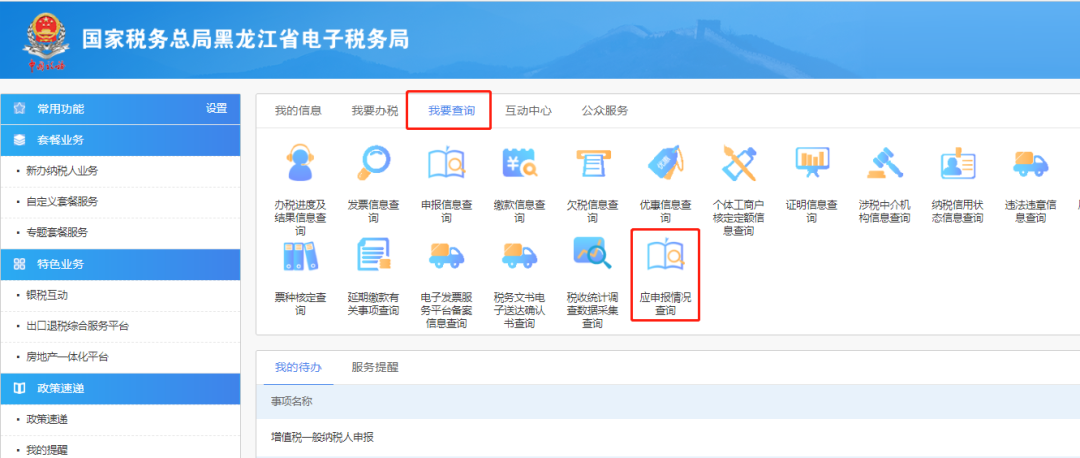Open 欠税信息查询 icon
The width and height of the screenshot is (1080, 458).
click(592, 163)
